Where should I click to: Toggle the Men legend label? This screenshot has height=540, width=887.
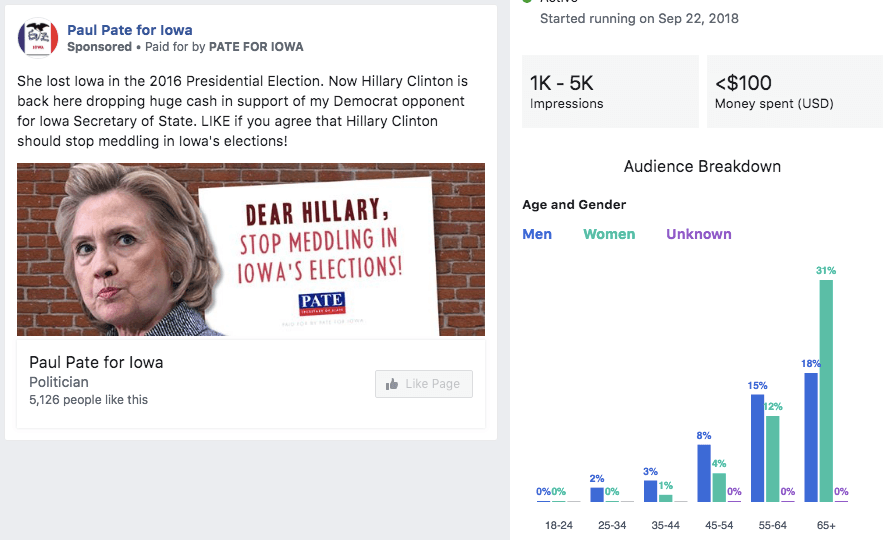tap(537, 234)
